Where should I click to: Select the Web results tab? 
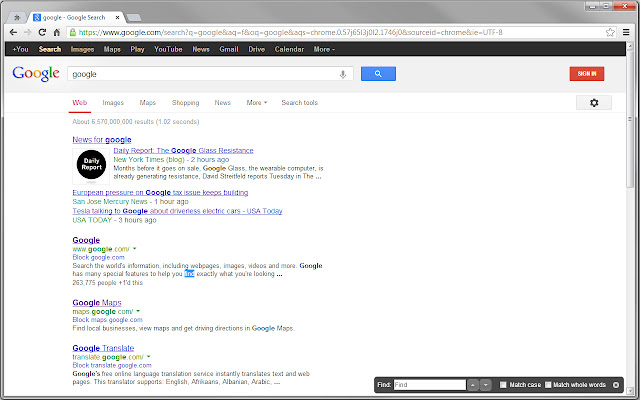pos(80,102)
